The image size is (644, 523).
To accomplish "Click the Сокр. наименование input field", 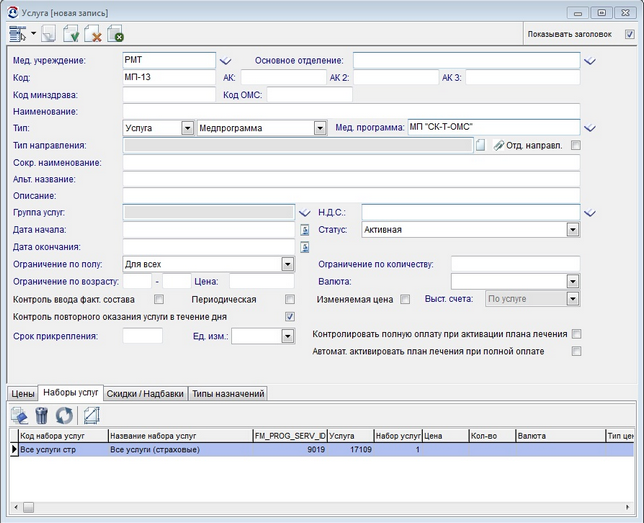I will [x=351, y=162].
